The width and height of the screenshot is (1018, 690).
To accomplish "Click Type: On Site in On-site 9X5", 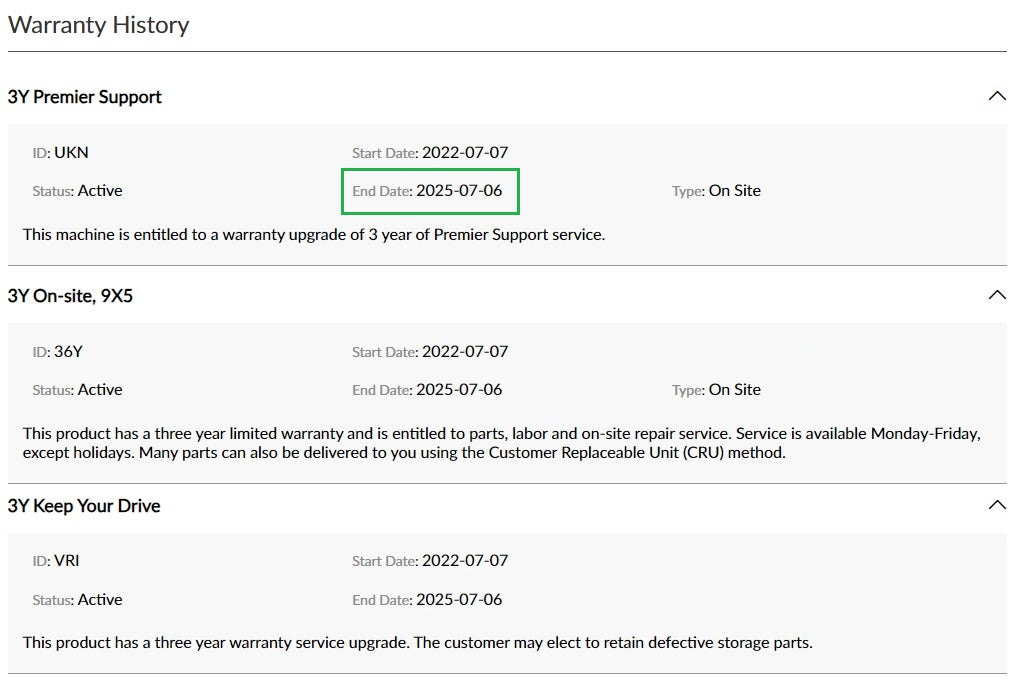I will (716, 389).
